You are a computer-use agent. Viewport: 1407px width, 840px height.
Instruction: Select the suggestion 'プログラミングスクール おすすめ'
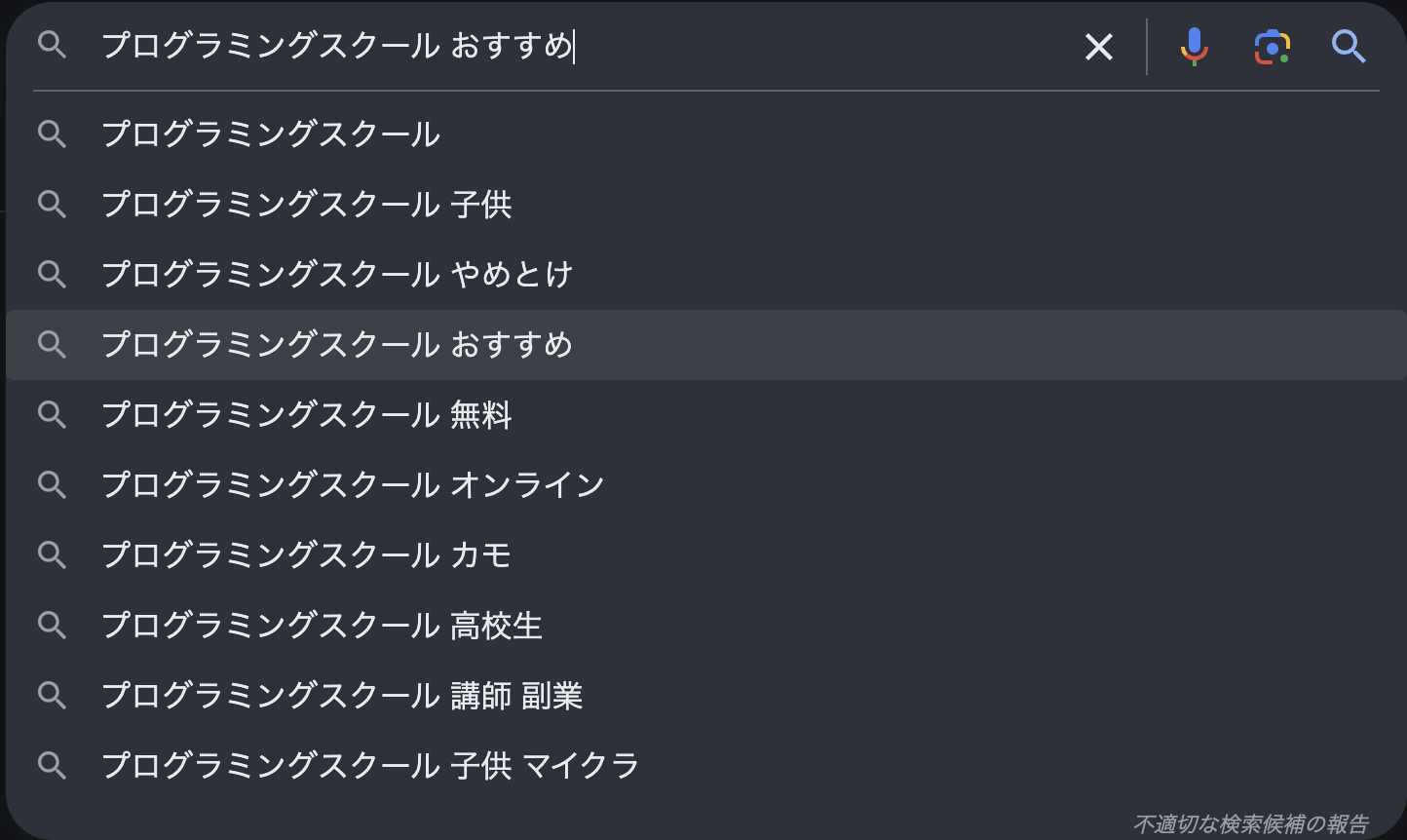click(x=337, y=344)
